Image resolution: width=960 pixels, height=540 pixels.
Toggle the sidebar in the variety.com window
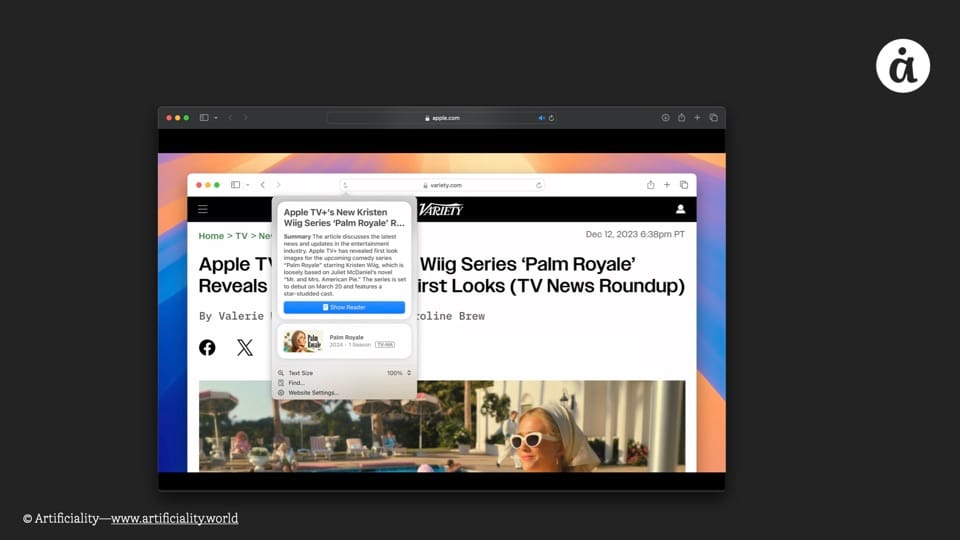(235, 185)
